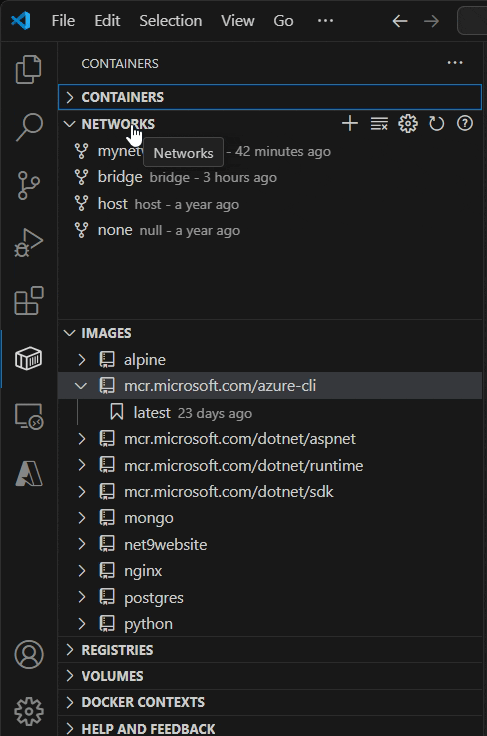Open help for the Networks section

(x=465, y=124)
